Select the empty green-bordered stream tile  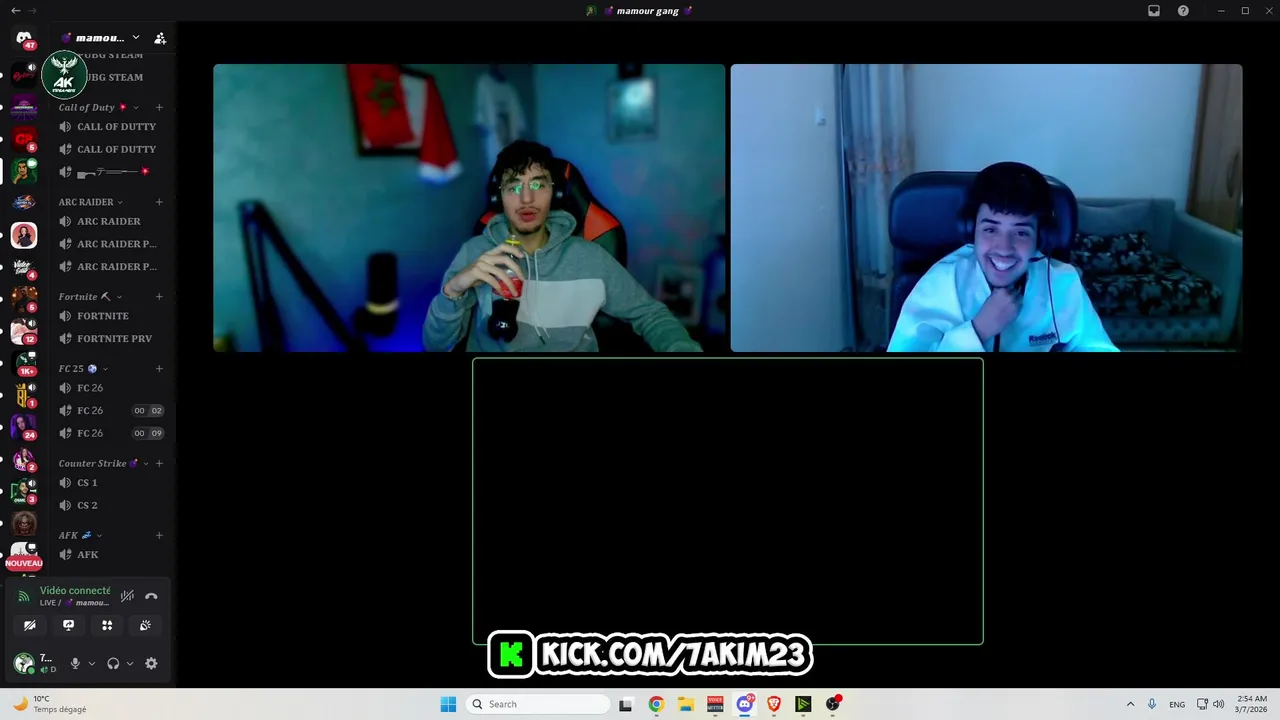point(728,501)
